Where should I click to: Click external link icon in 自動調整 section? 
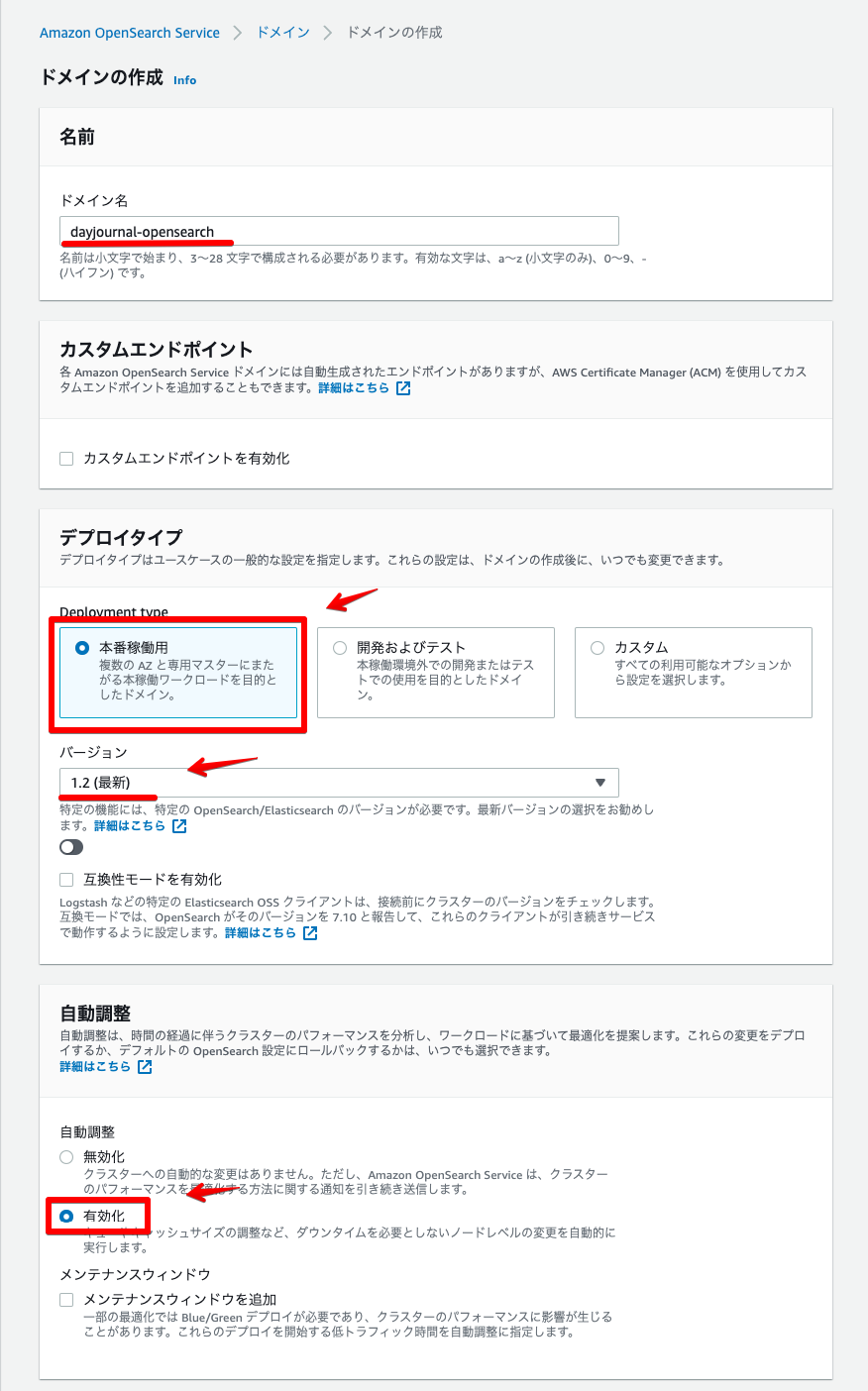point(146,1067)
